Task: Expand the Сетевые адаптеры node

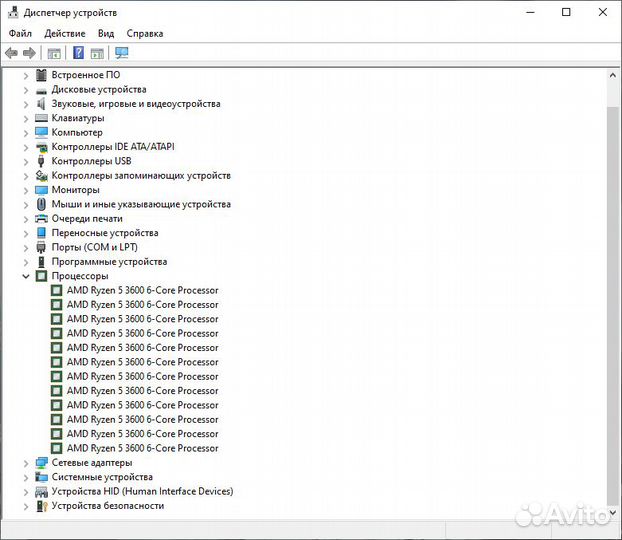Action: click(26, 463)
